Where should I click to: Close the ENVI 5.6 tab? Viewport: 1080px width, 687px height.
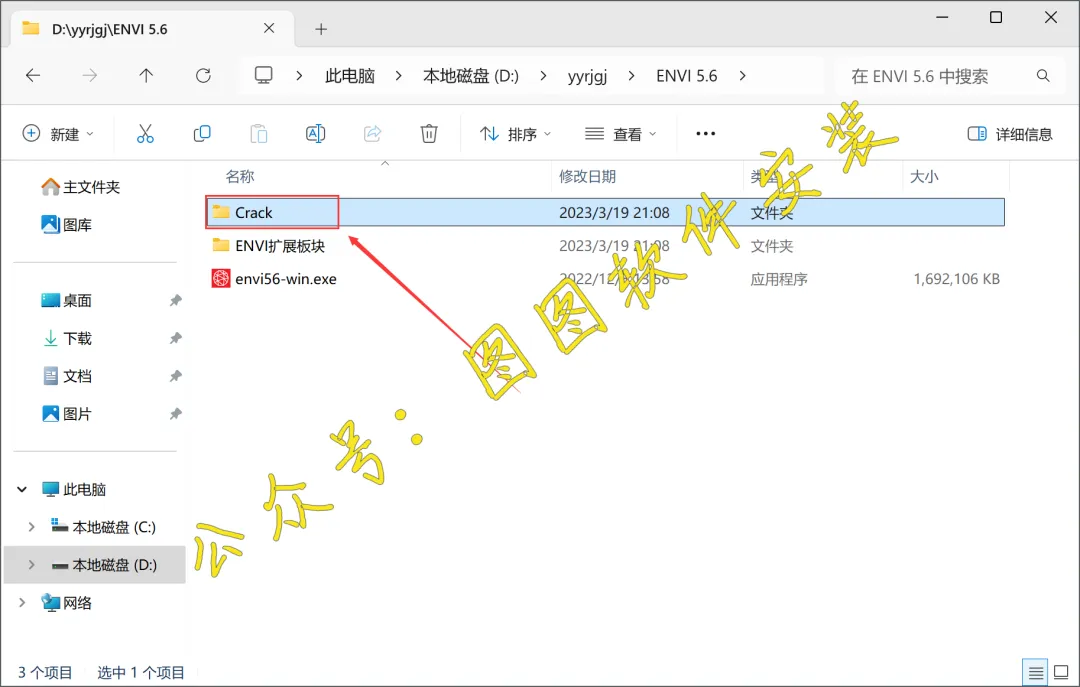[269, 28]
